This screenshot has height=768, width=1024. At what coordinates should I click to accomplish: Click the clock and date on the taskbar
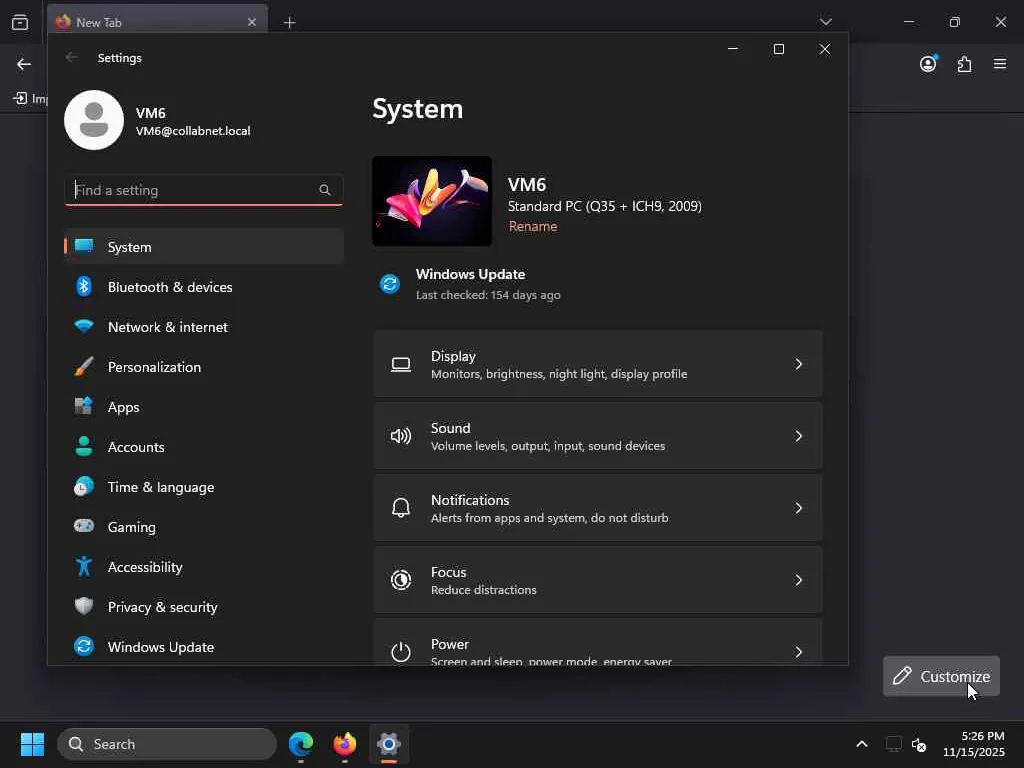[x=974, y=744]
